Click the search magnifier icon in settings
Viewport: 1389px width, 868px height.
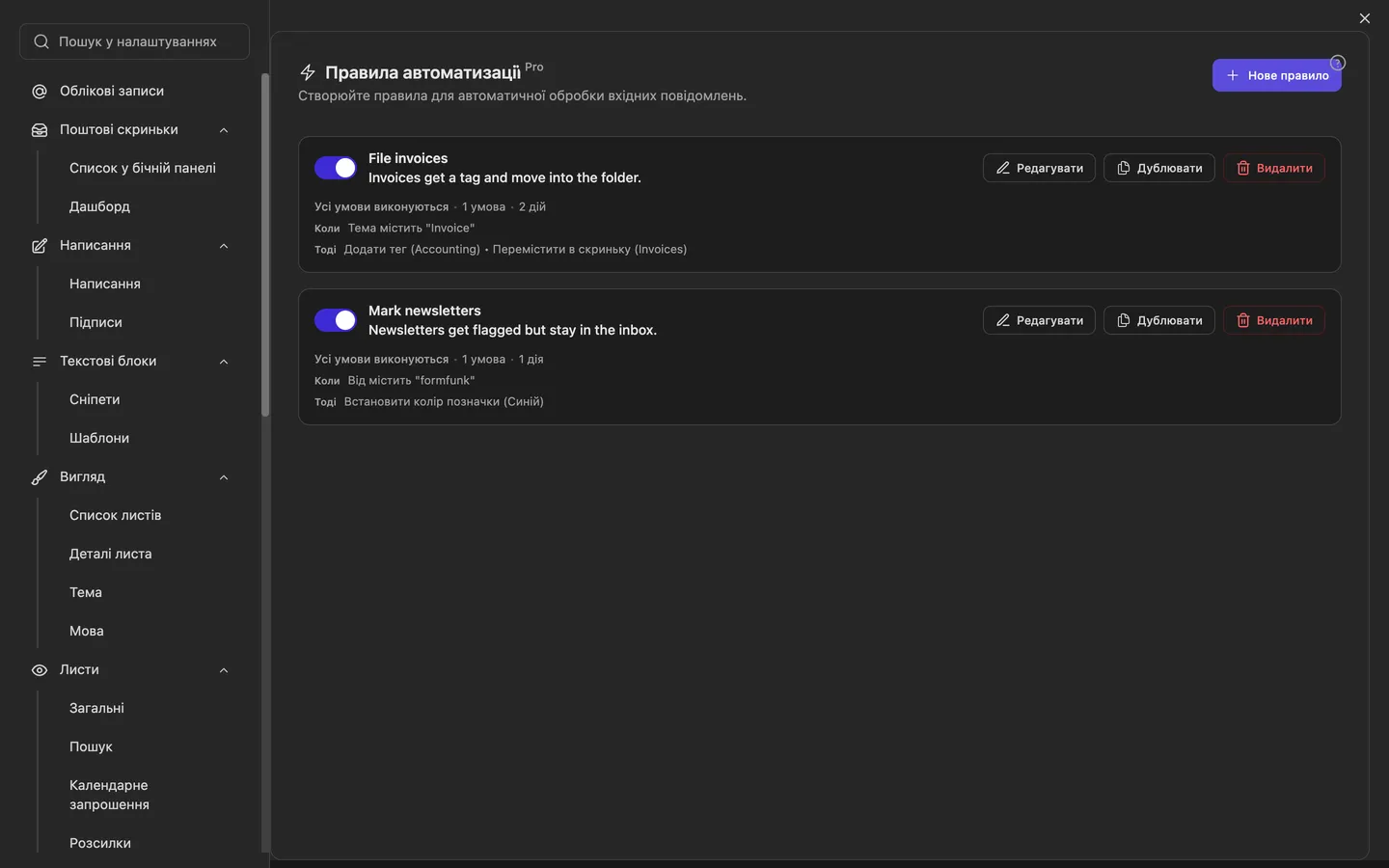coord(41,41)
